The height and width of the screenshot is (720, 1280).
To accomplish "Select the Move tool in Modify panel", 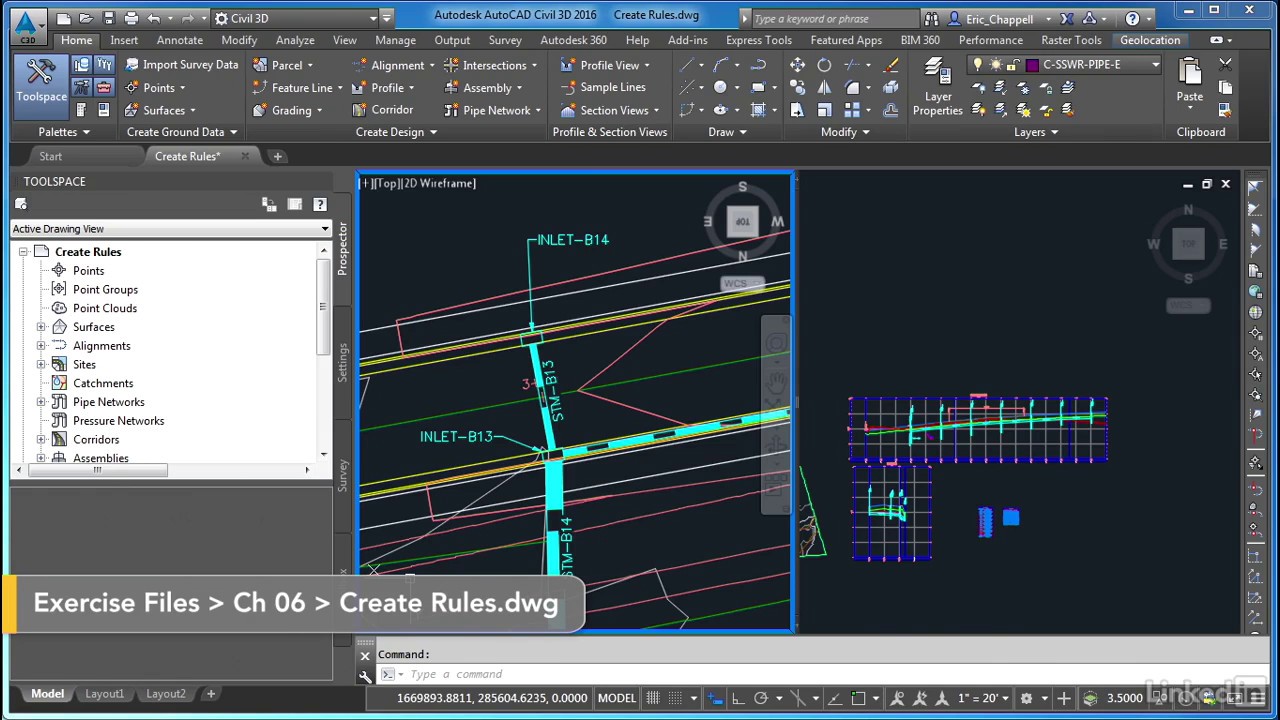I will point(797,65).
